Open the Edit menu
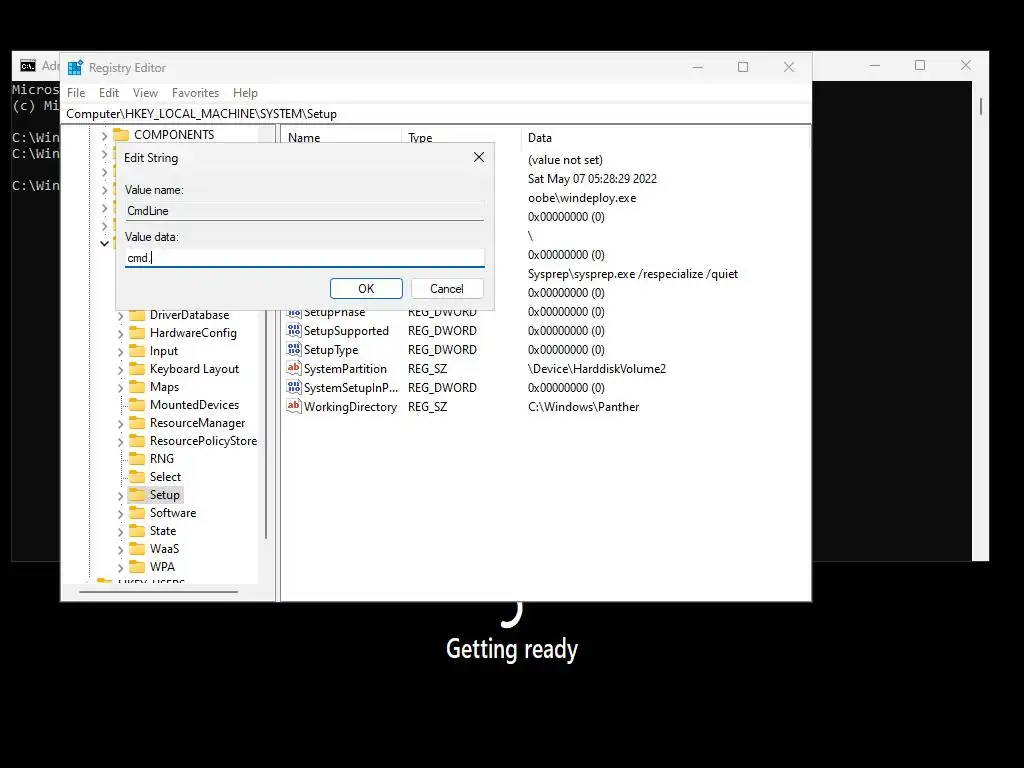 tap(109, 93)
